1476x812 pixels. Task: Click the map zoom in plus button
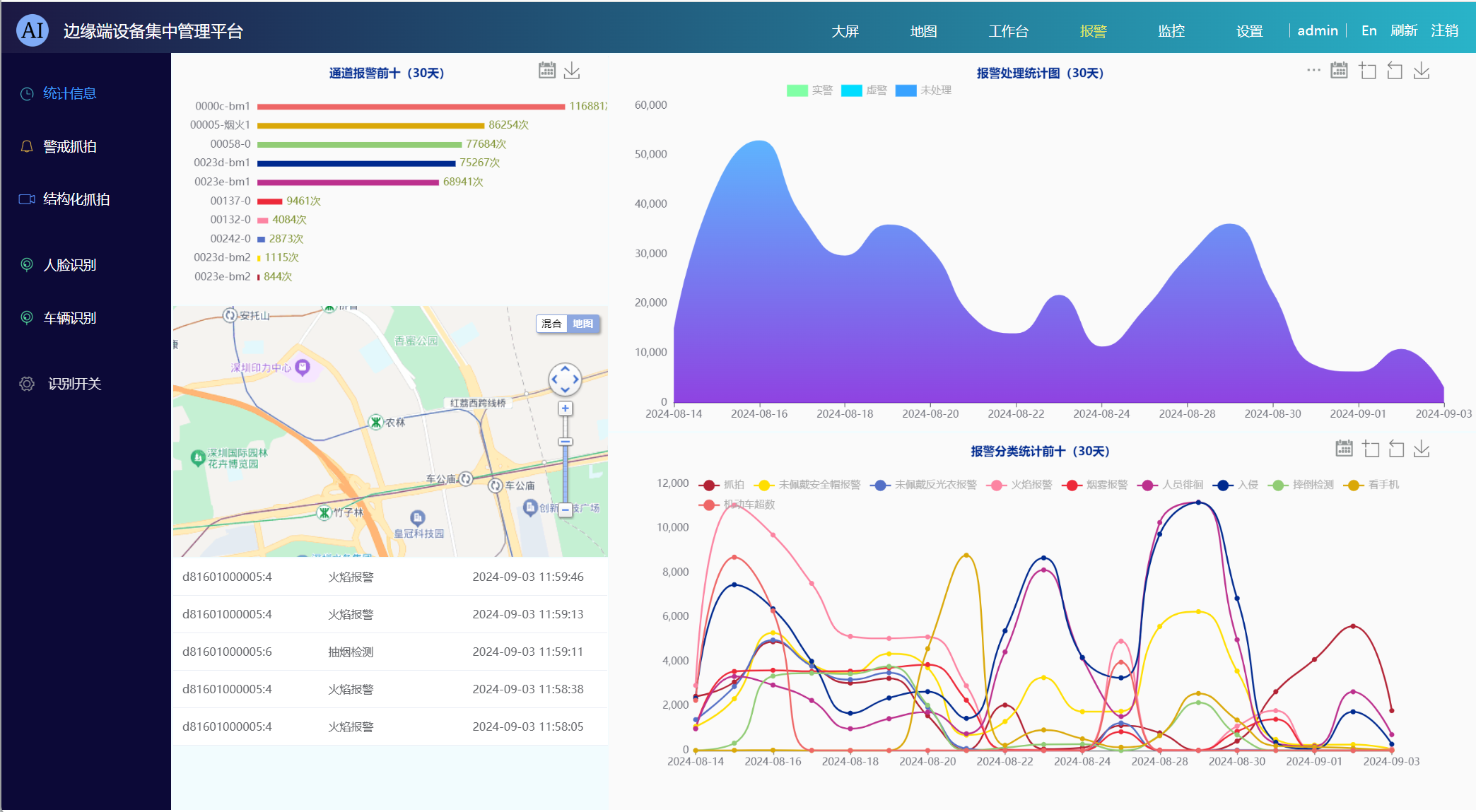tap(565, 408)
